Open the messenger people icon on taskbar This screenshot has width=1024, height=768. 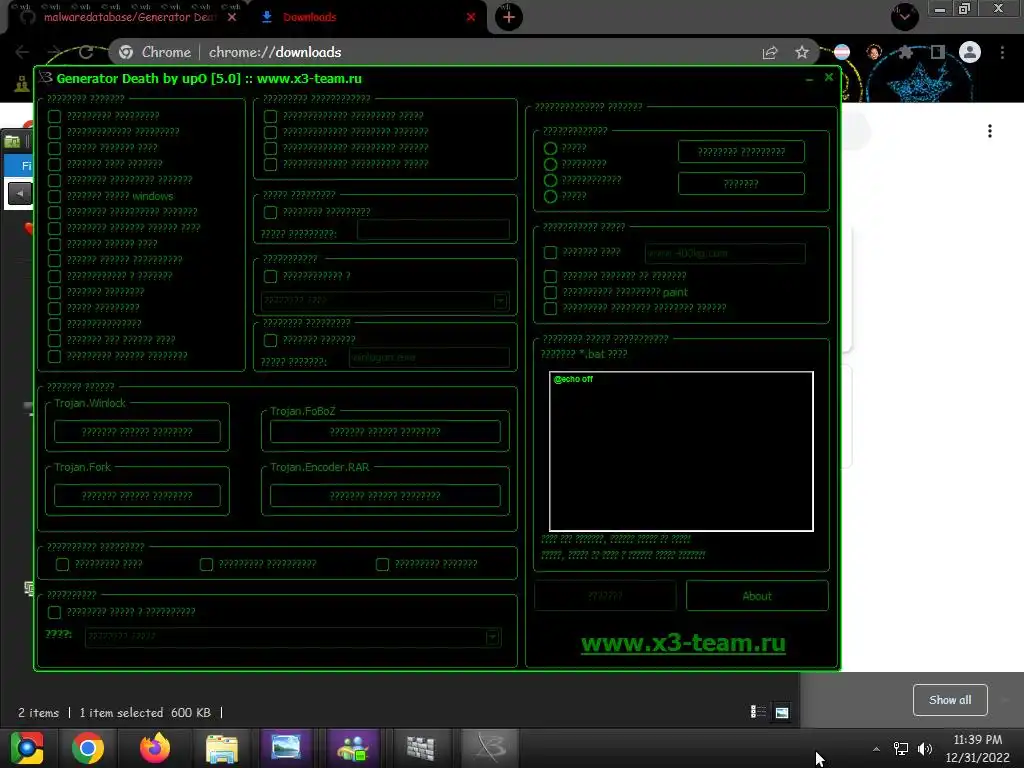[353, 748]
